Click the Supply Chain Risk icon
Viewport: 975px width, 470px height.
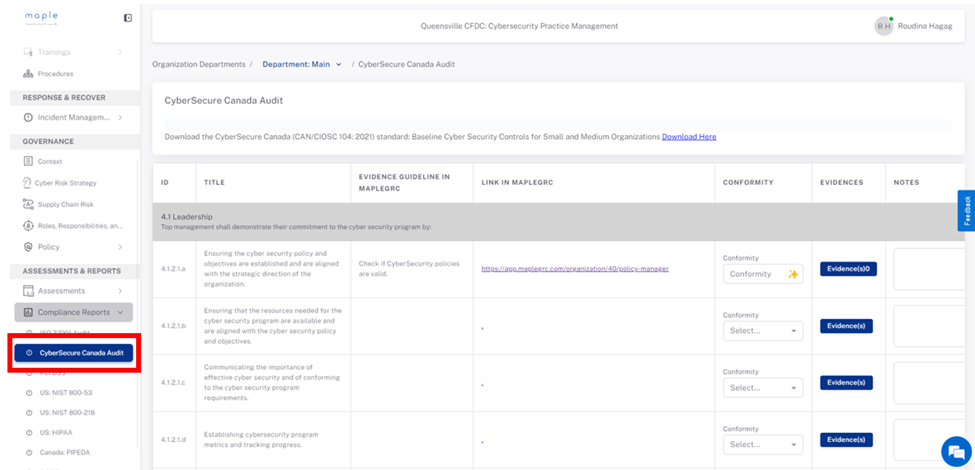click(27, 205)
